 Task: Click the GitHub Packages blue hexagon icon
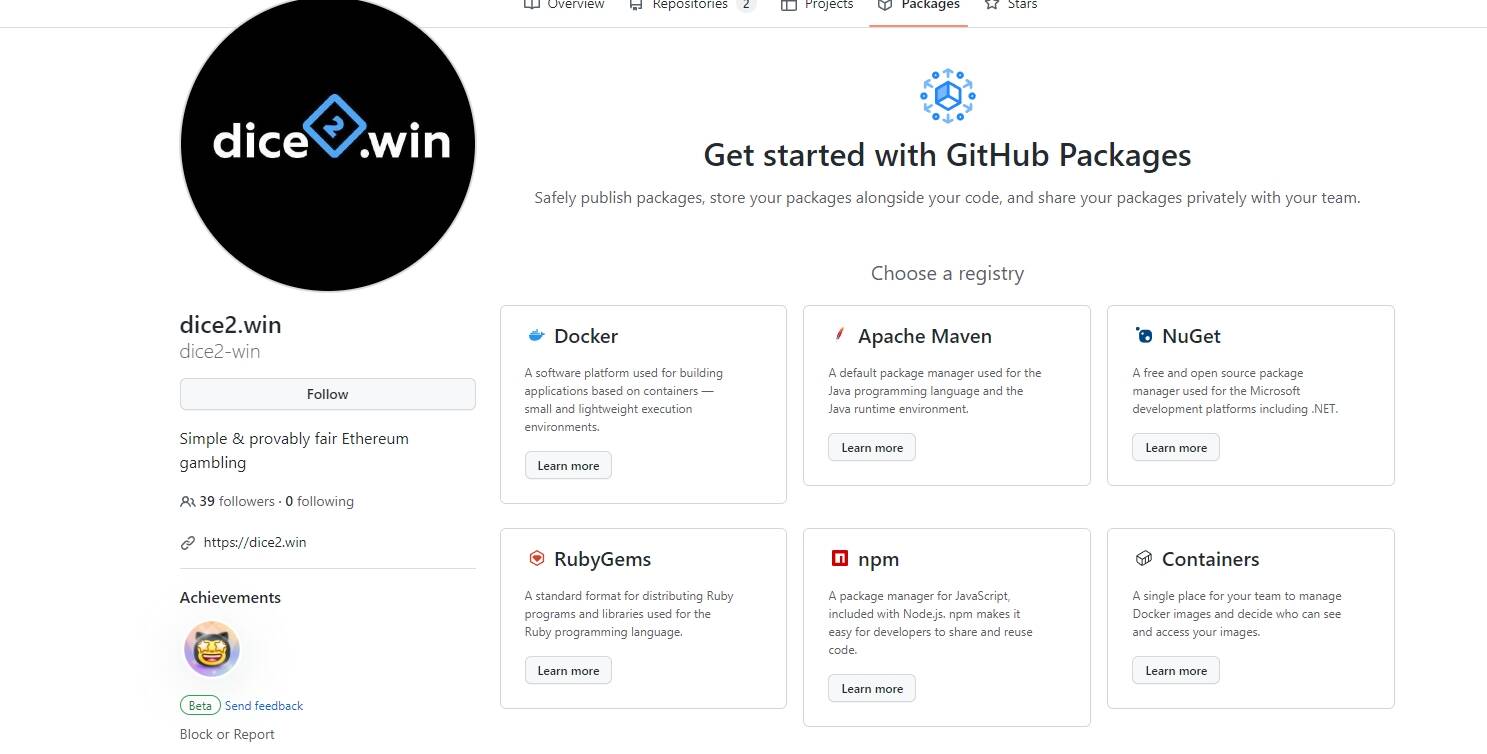(x=947, y=97)
